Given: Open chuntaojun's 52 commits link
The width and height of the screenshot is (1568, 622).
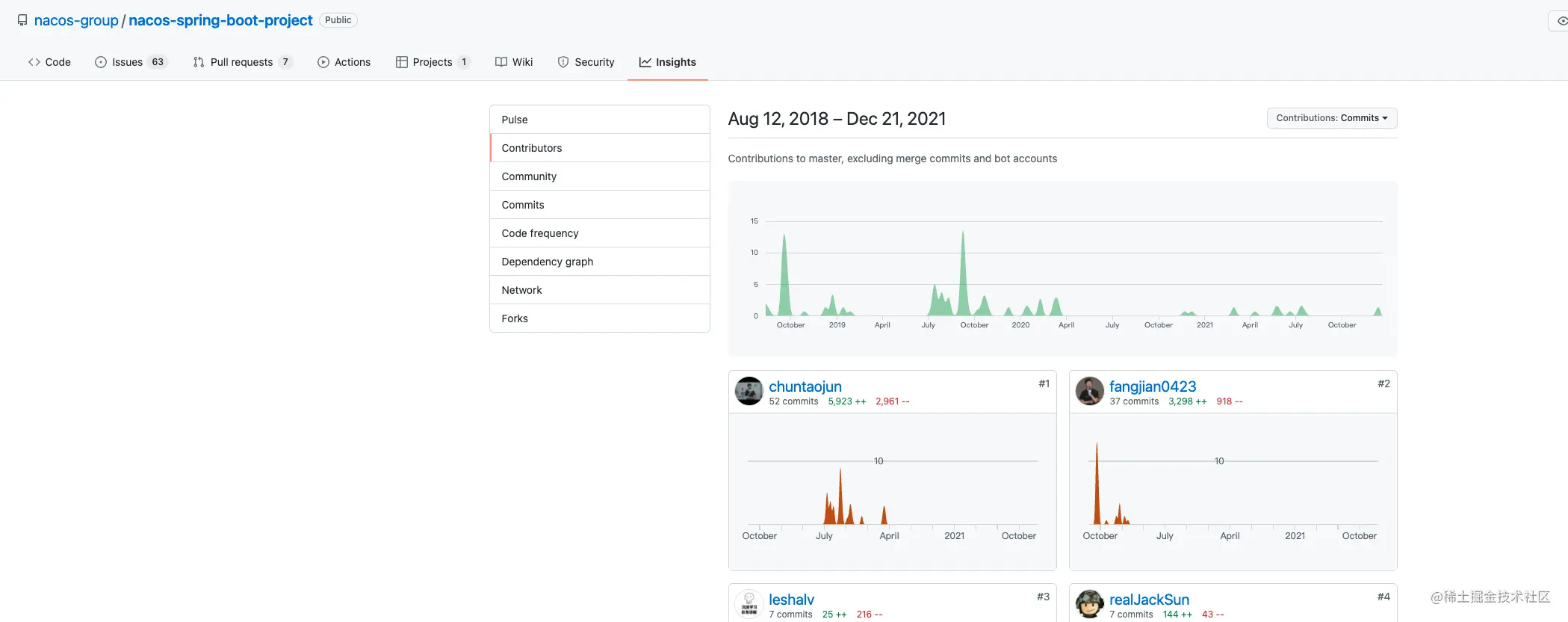Looking at the screenshot, I should click(x=793, y=401).
